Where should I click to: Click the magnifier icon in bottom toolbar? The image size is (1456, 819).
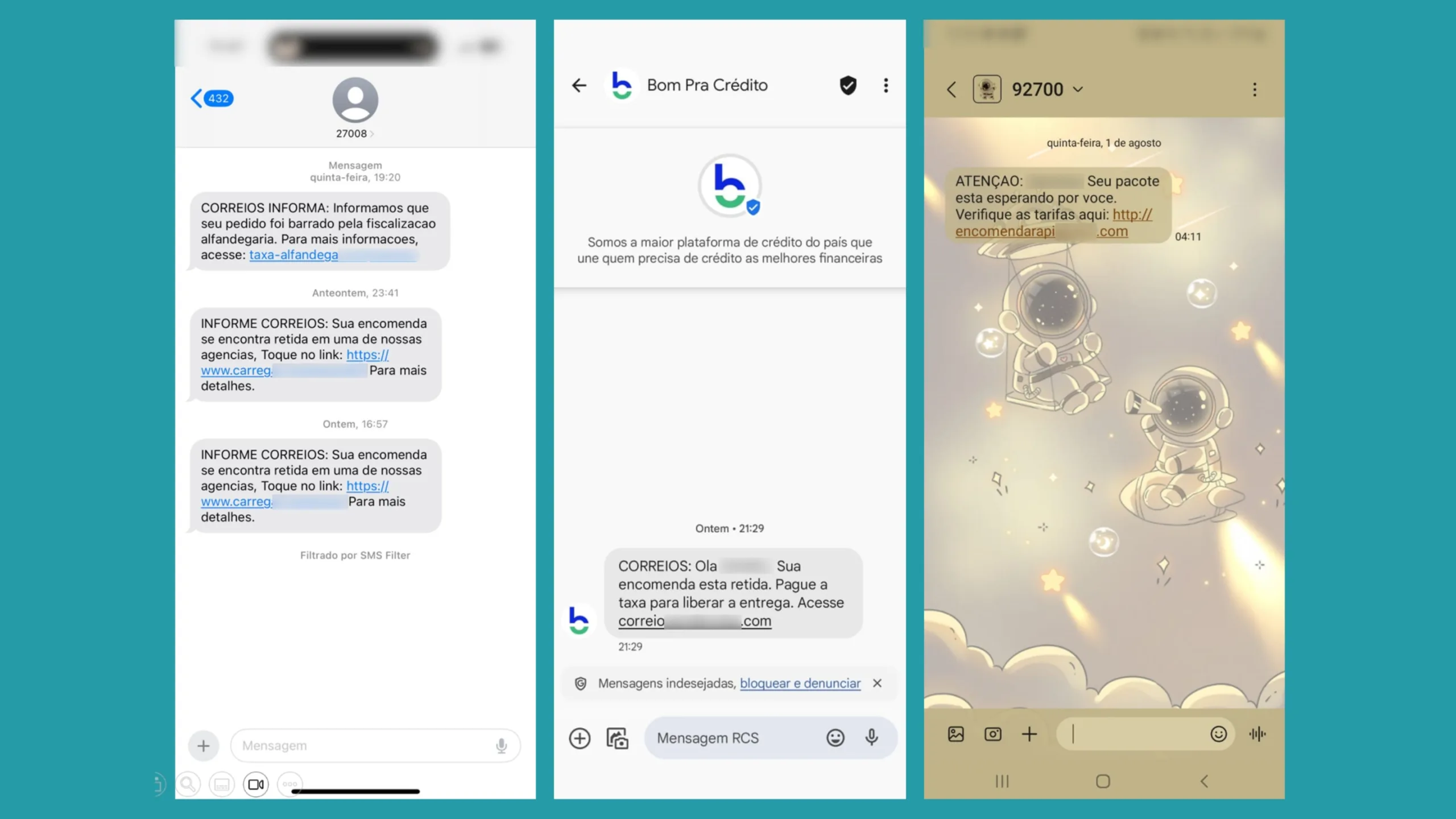[188, 785]
